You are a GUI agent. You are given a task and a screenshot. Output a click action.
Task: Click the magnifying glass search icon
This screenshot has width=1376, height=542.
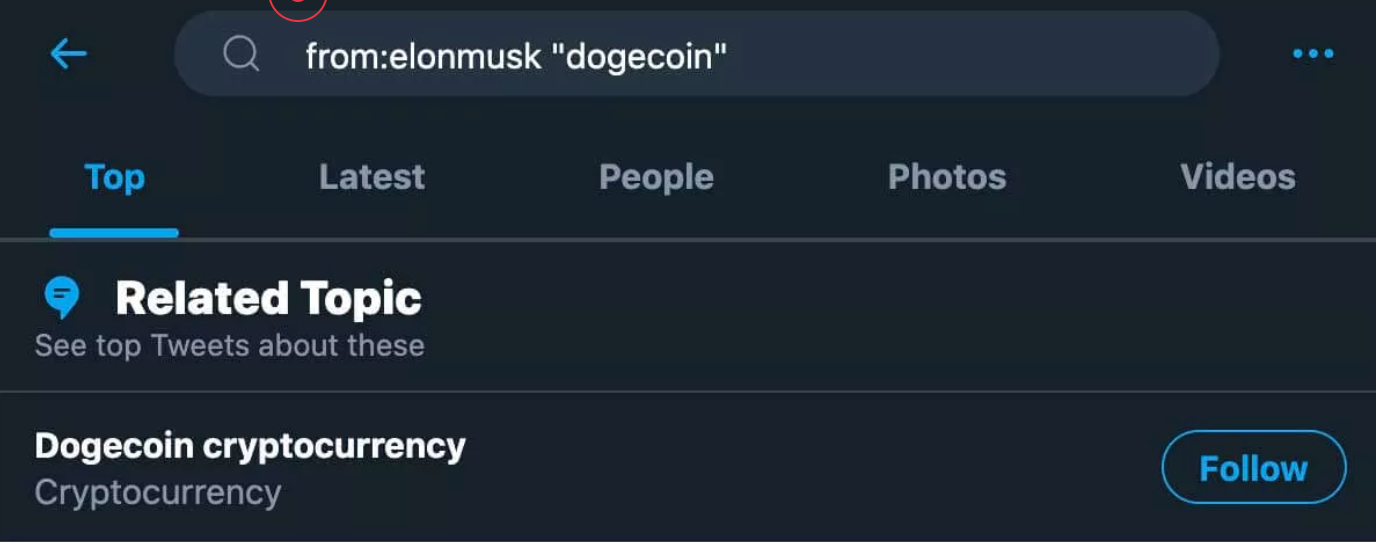pyautogui.click(x=241, y=53)
